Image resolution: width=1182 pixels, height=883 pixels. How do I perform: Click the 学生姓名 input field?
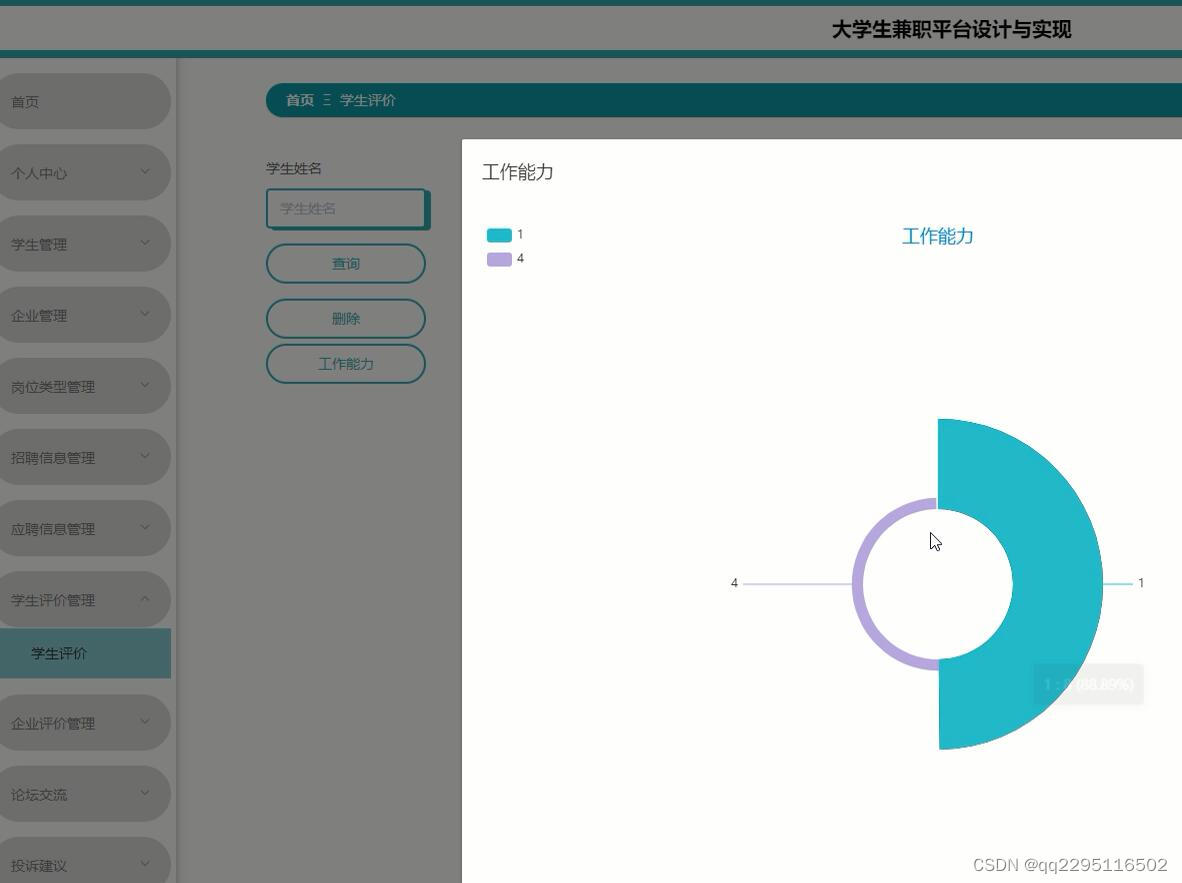click(346, 208)
